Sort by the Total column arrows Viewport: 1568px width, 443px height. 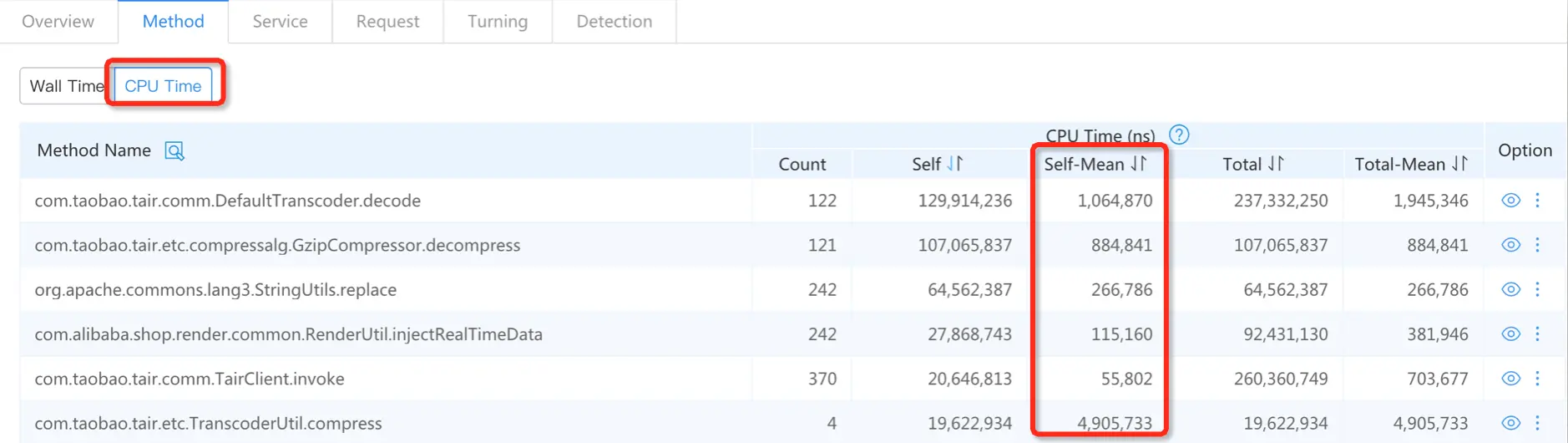point(1276,164)
